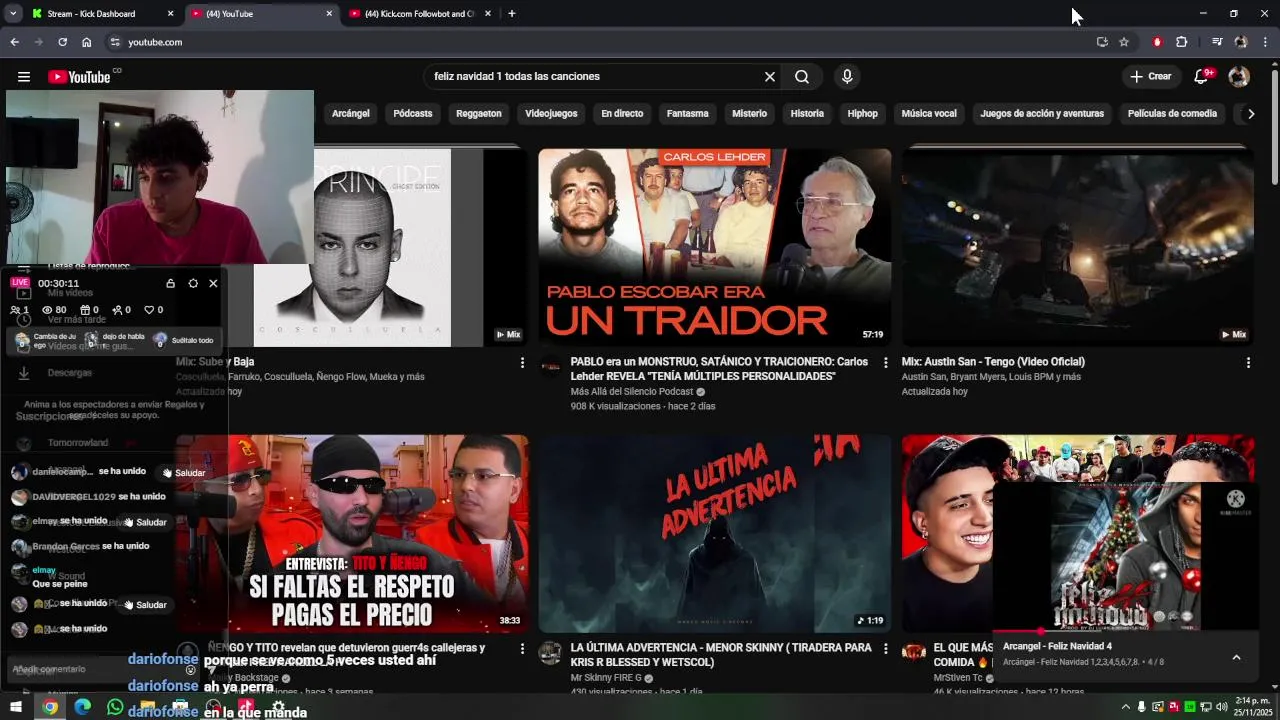Screen dimensions: 1280x720
Task: Open options for La Última Advertencia video
Action: pyautogui.click(x=885, y=649)
